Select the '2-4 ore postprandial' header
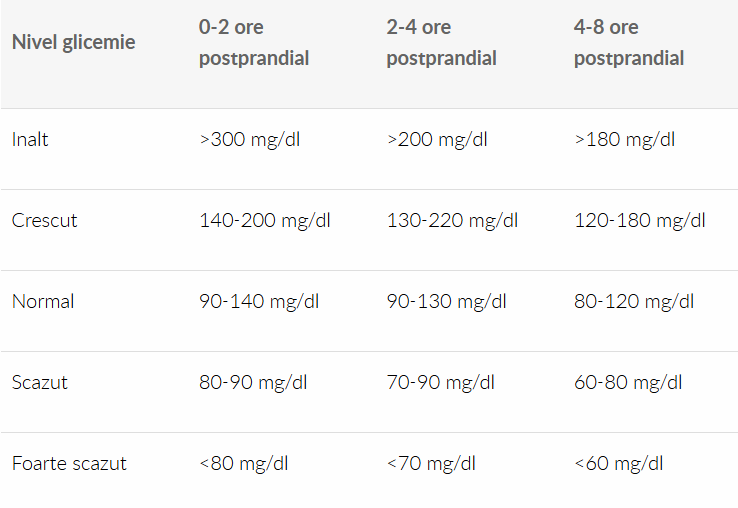This screenshot has height=508, width=738. coord(441,43)
